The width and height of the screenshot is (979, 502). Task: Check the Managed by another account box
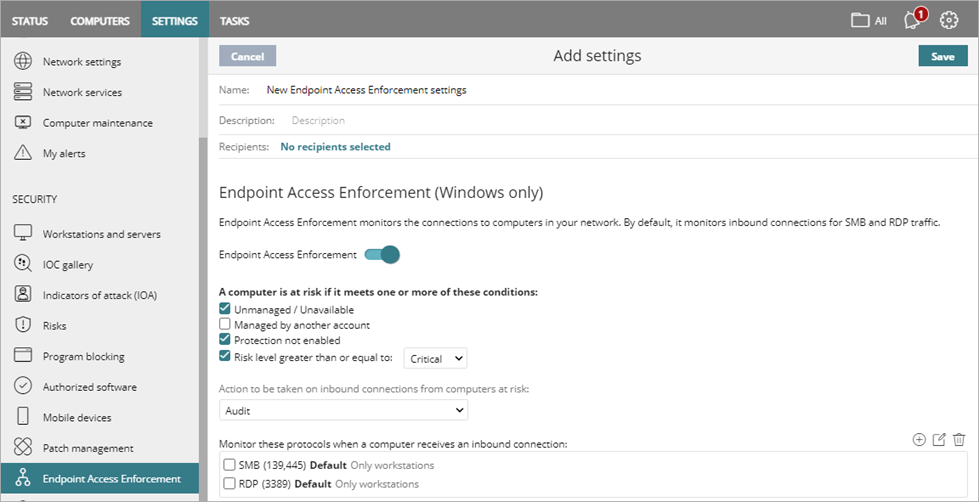[226, 325]
